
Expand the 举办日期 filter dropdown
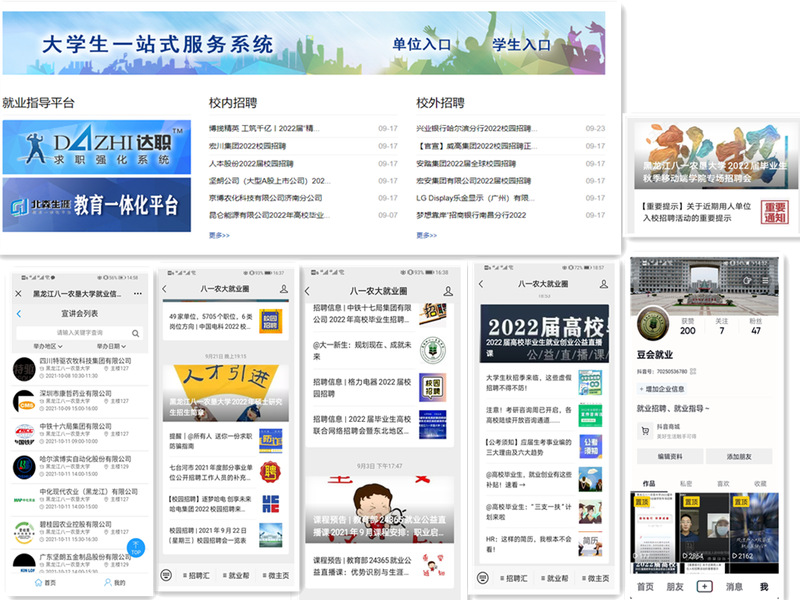point(109,346)
